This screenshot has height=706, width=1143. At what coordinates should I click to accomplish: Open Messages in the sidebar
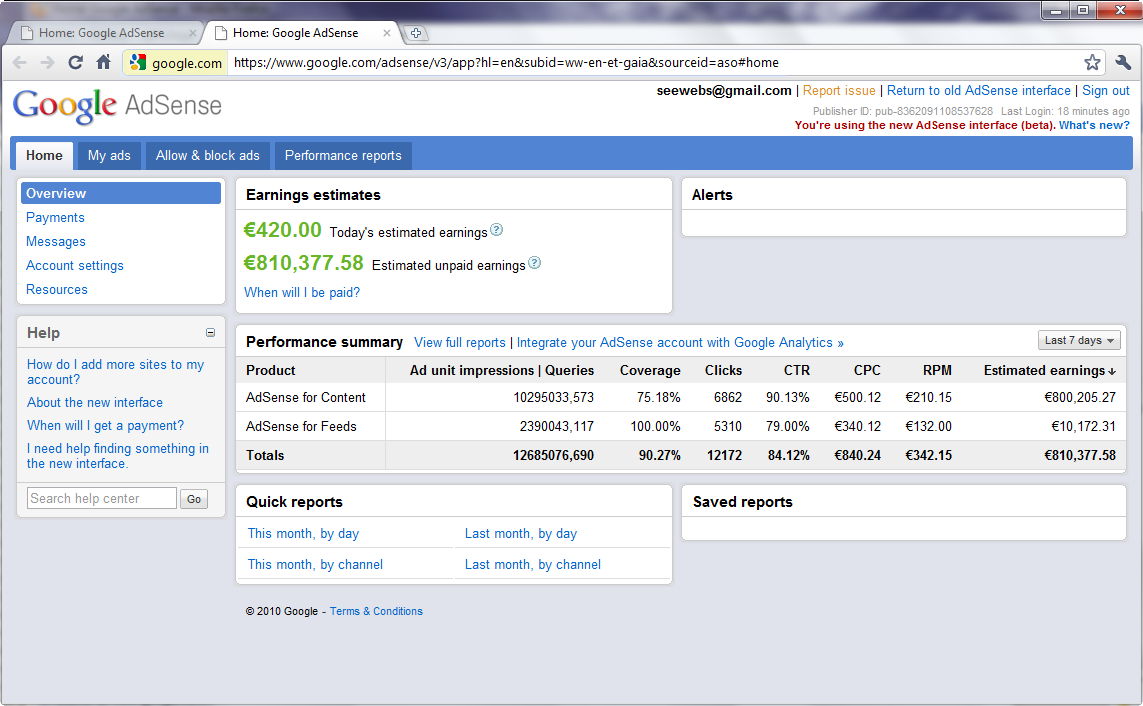coord(56,241)
